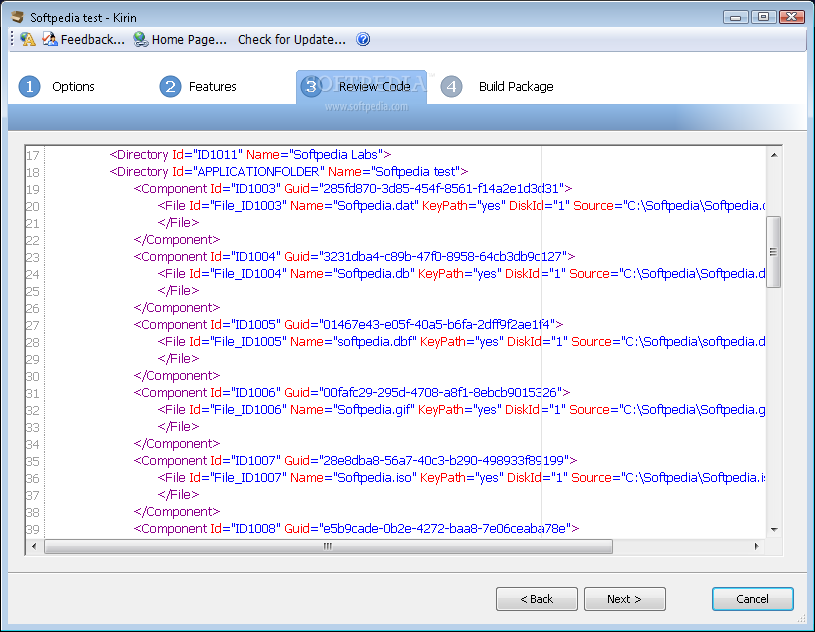Click line number 26 in gutter
Image resolution: width=815 pixels, height=632 pixels.
click(33, 309)
